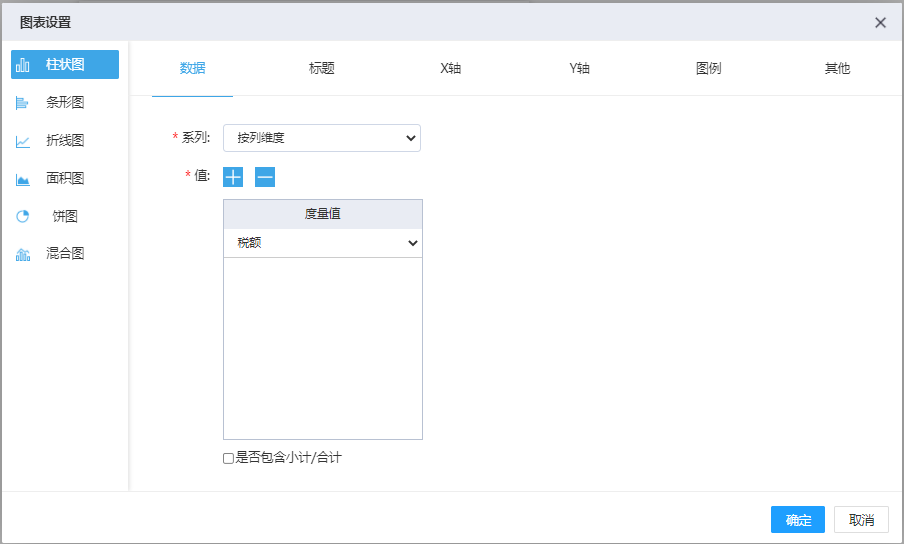Select the 饼图 pie chart icon
The height and width of the screenshot is (544, 904).
(x=22, y=216)
